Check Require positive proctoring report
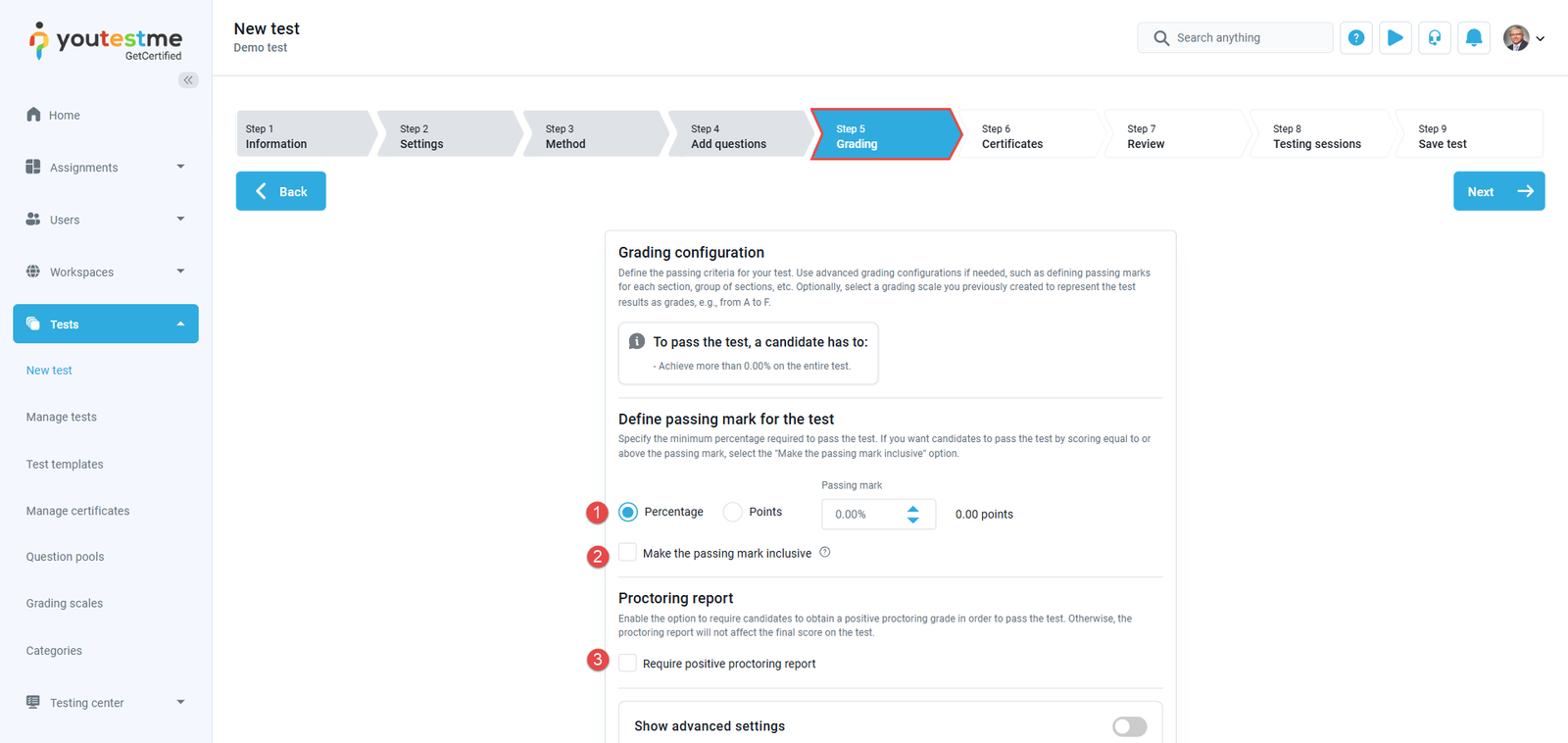The width and height of the screenshot is (1568, 743). click(x=628, y=664)
